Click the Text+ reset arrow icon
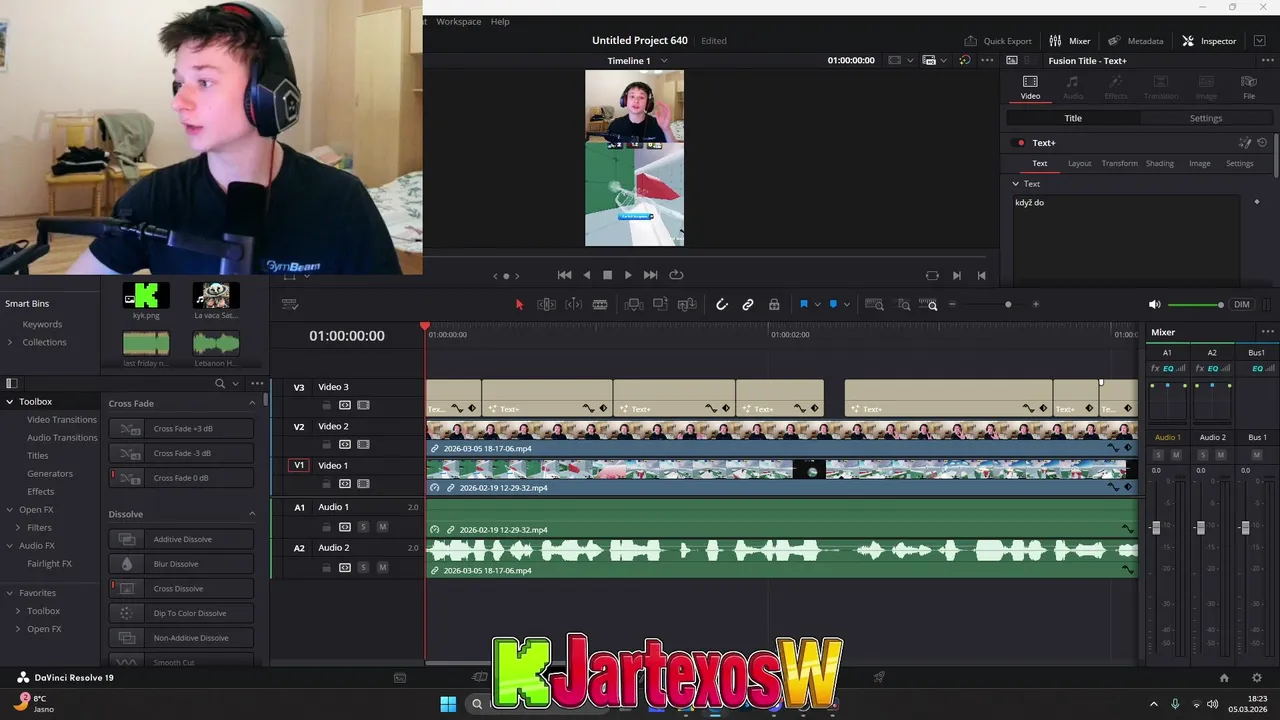Viewport: 1280px width, 720px height. click(1262, 143)
